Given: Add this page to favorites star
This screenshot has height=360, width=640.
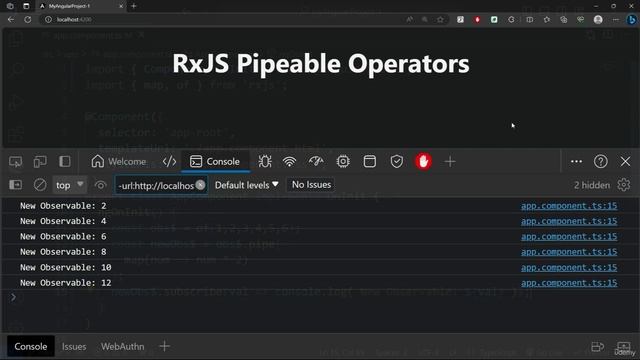Looking at the screenshot, I should coord(440,19).
